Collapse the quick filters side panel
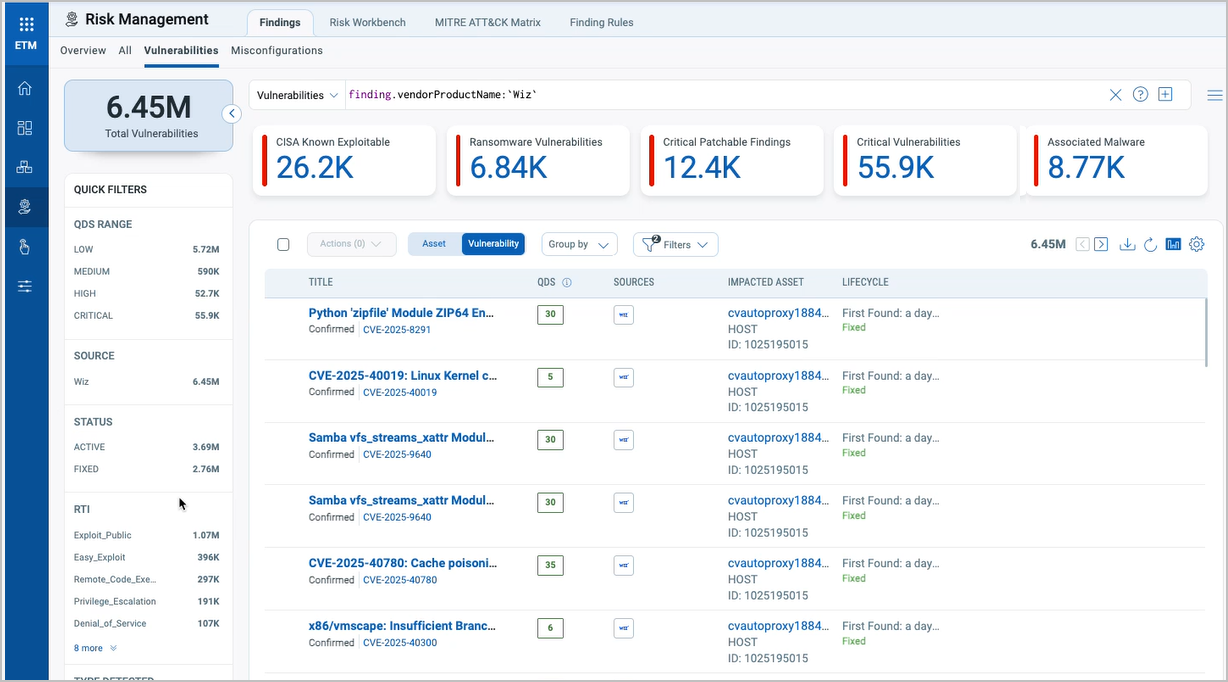 tap(232, 114)
